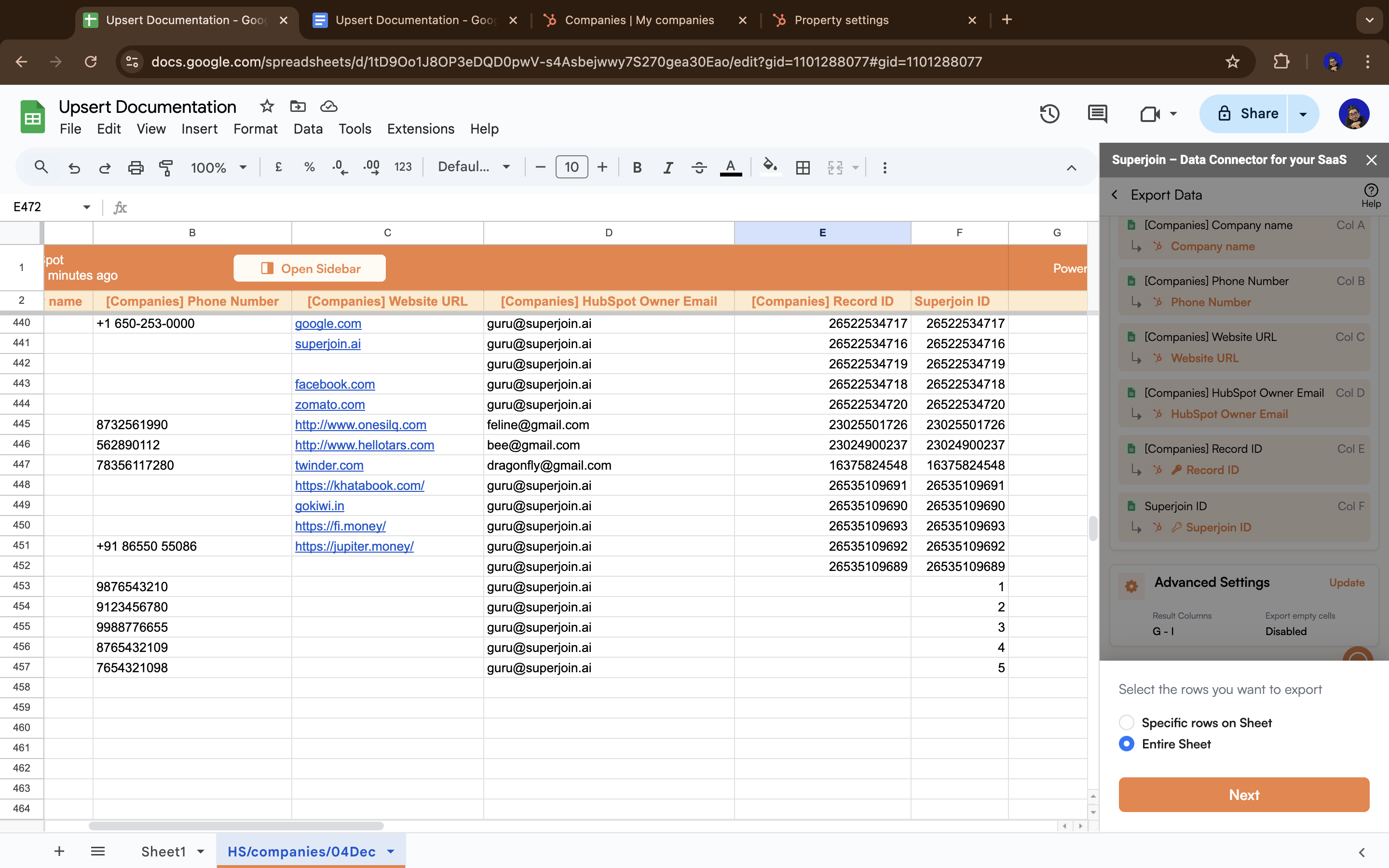Open version history clock icon
Viewport: 1389px width, 868px height.
1049,114
